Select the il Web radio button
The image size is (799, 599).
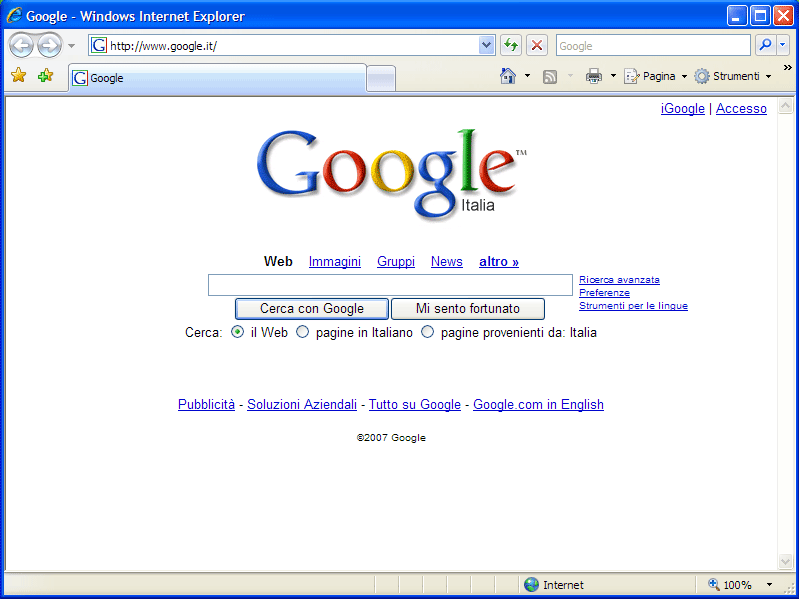[237, 332]
